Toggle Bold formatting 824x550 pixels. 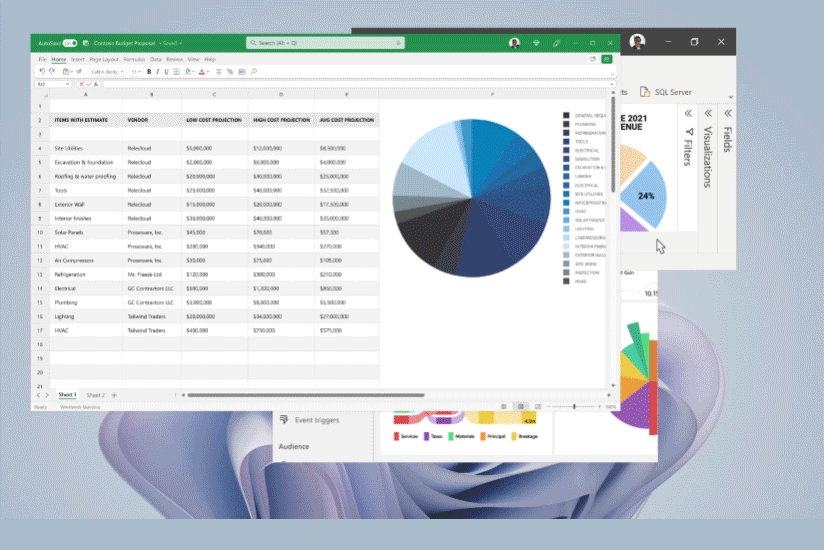149,72
